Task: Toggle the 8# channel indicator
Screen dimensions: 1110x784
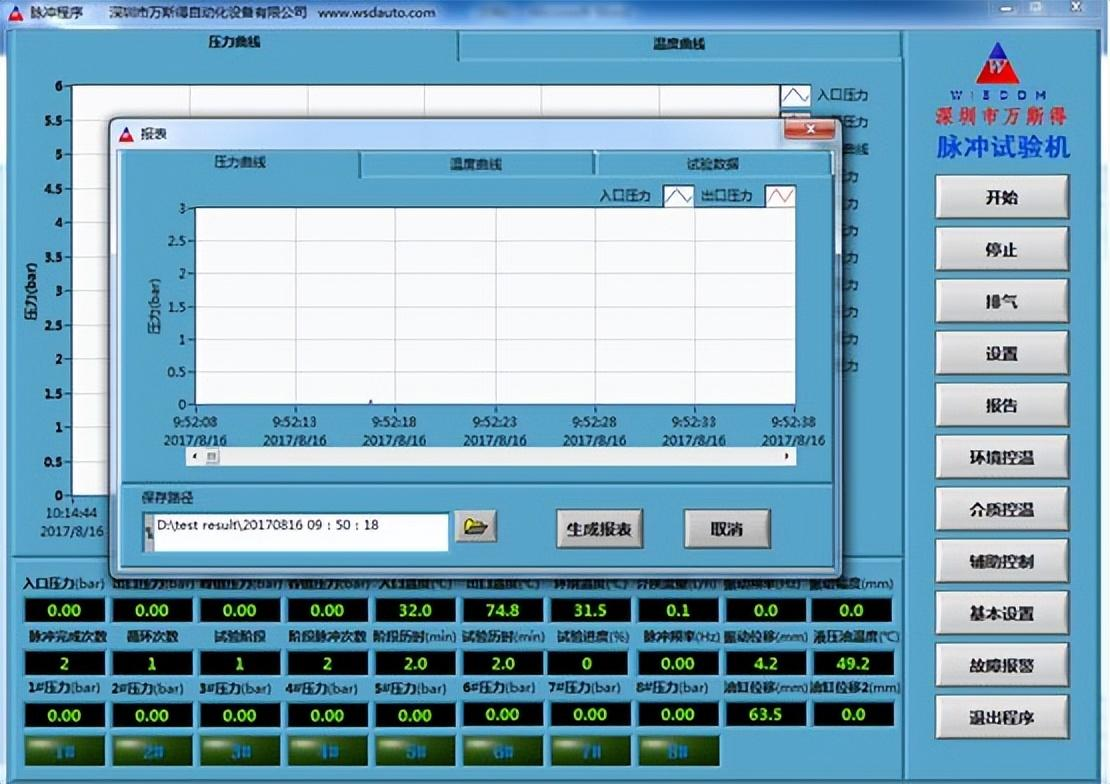Action: coord(679,751)
